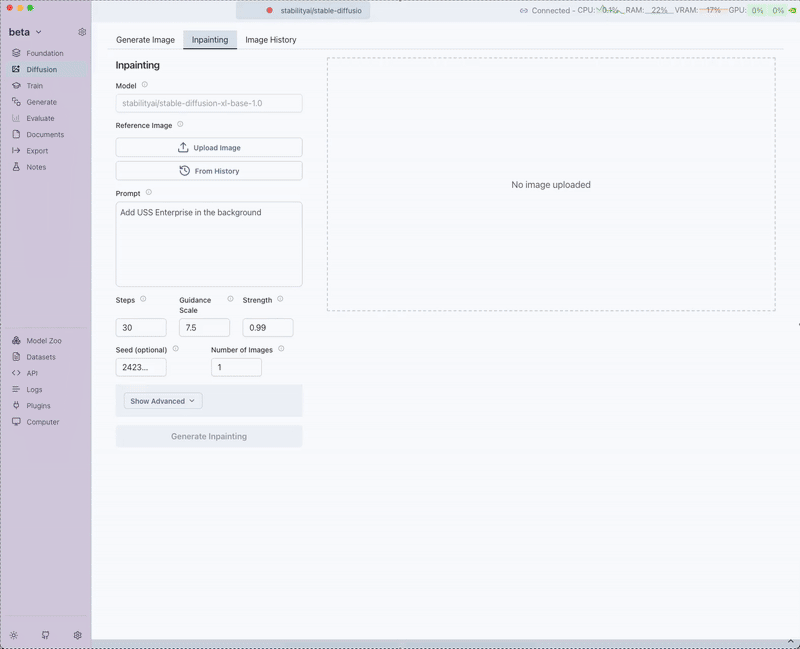
Task: Click the Connected status indicator
Action: click(544, 10)
